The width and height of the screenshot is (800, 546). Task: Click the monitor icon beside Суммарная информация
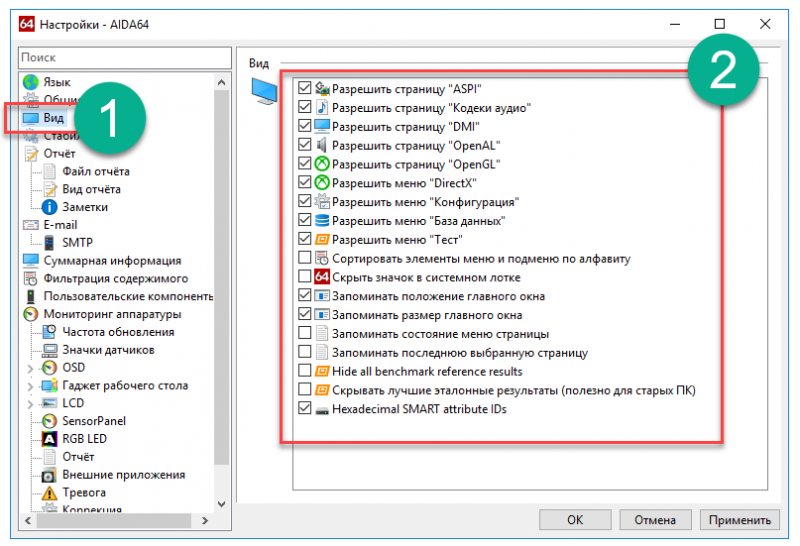coord(31,260)
